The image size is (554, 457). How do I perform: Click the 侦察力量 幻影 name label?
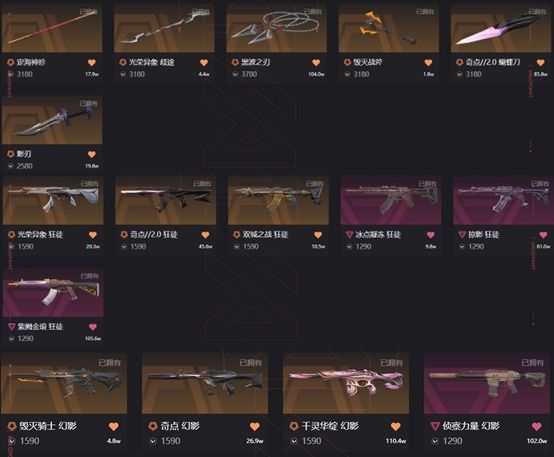(x=471, y=426)
